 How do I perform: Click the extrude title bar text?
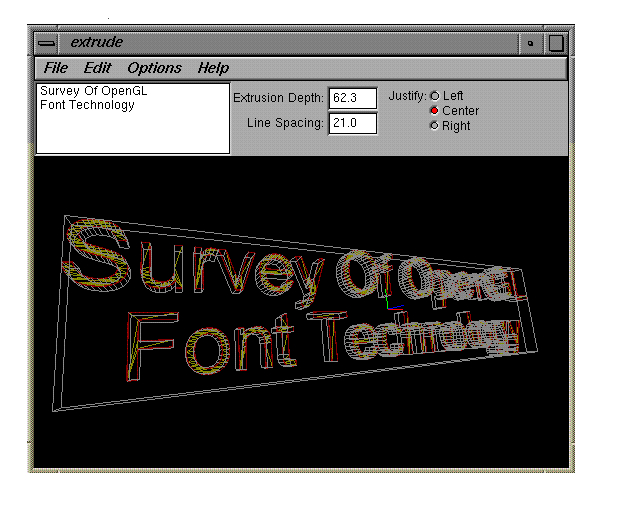(96, 42)
